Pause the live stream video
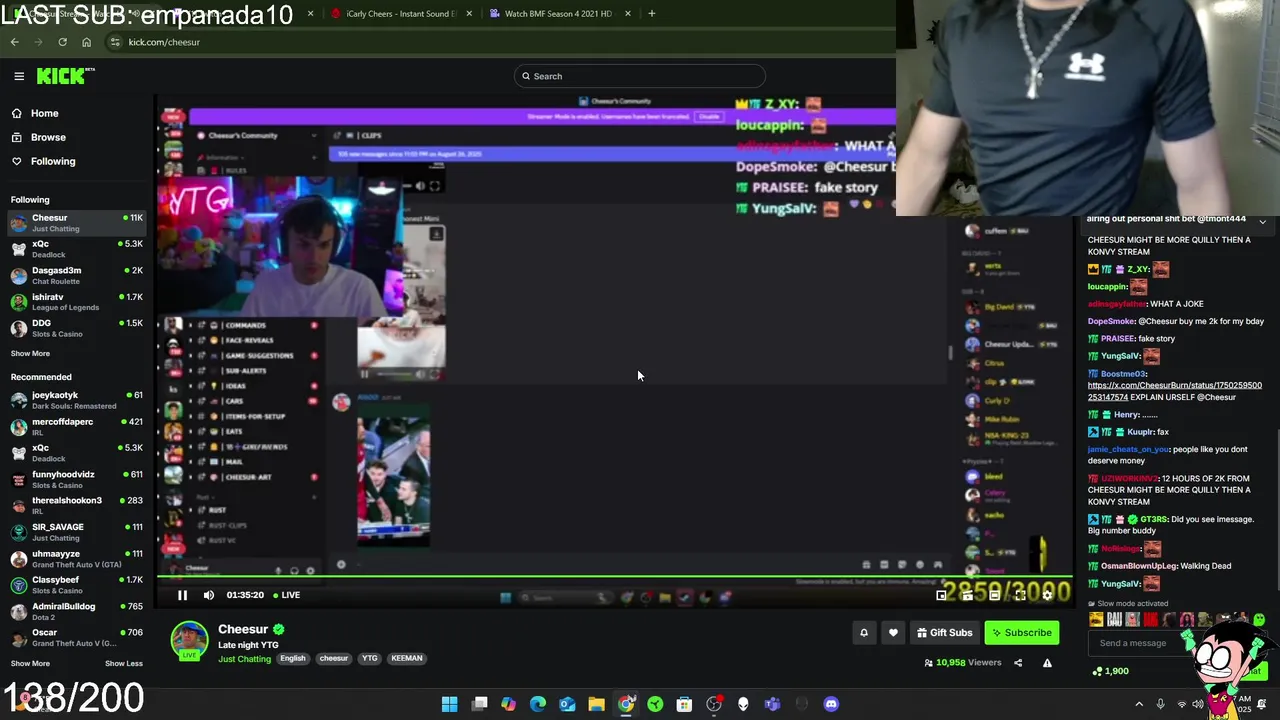Viewport: 1280px width, 720px height. point(182,595)
